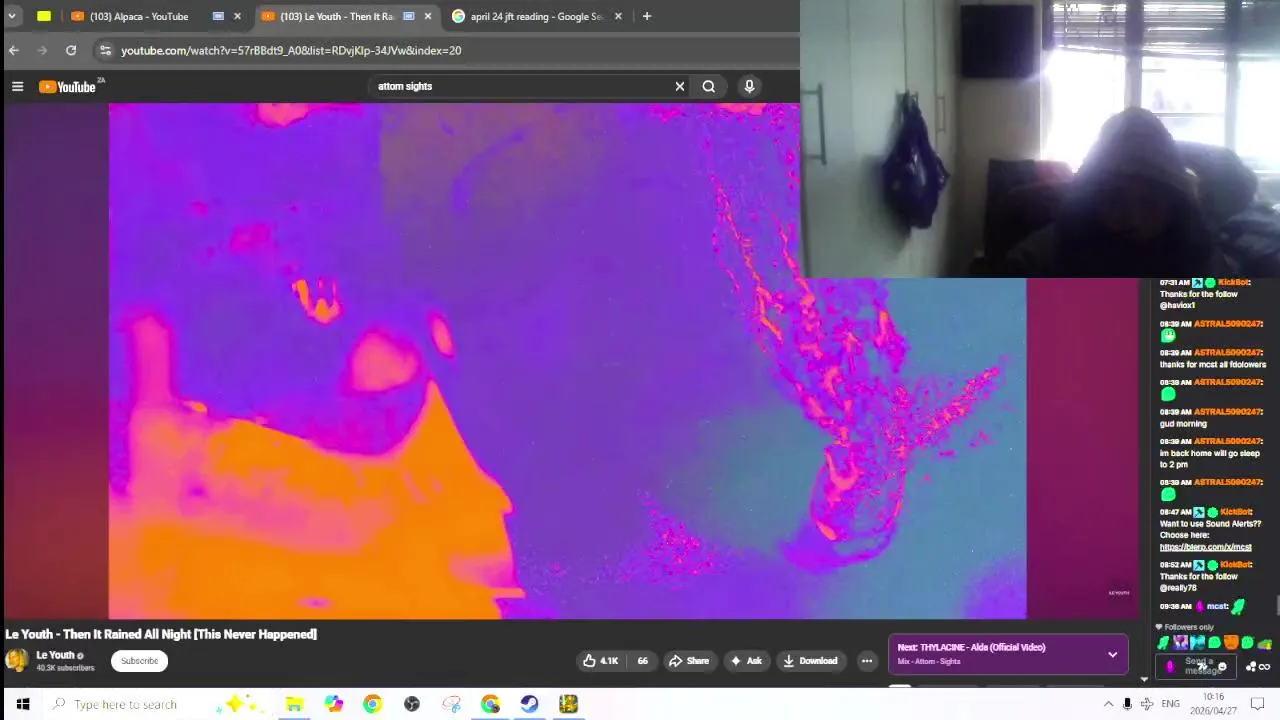Open the ENG language indicator
The height and width of the screenshot is (720, 1280).
tap(1170, 704)
